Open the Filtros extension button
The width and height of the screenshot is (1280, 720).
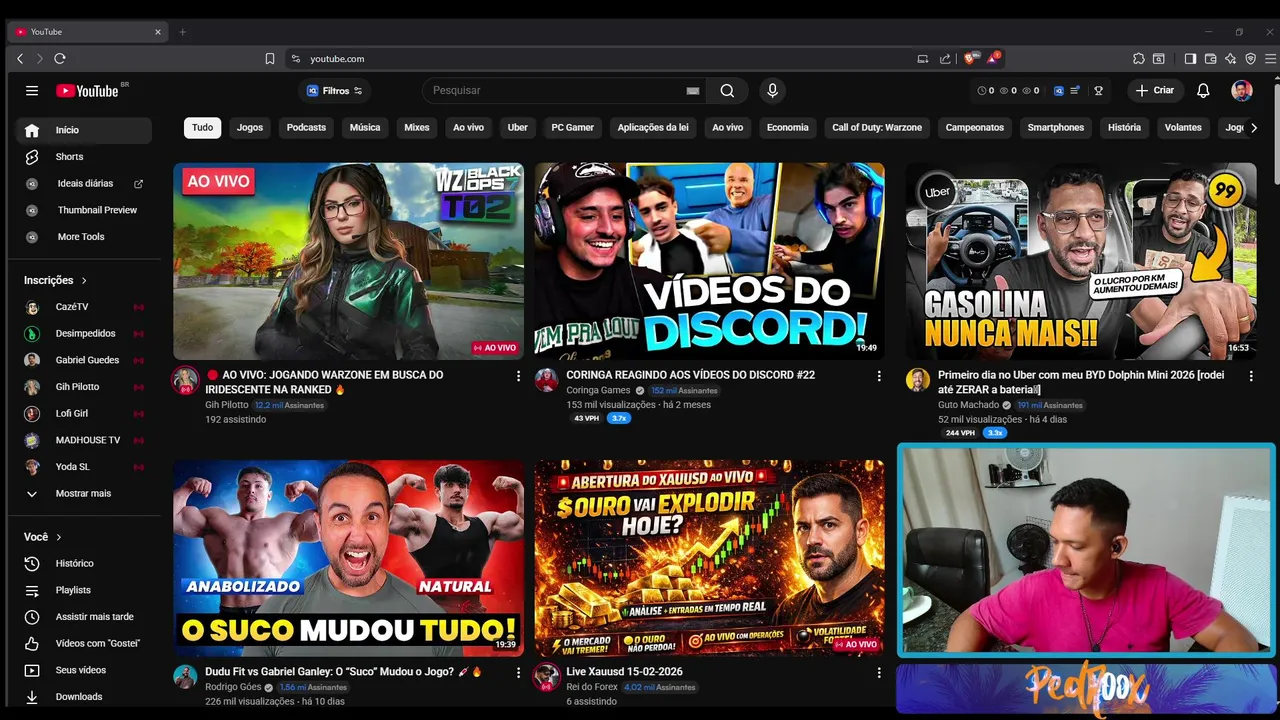point(335,91)
